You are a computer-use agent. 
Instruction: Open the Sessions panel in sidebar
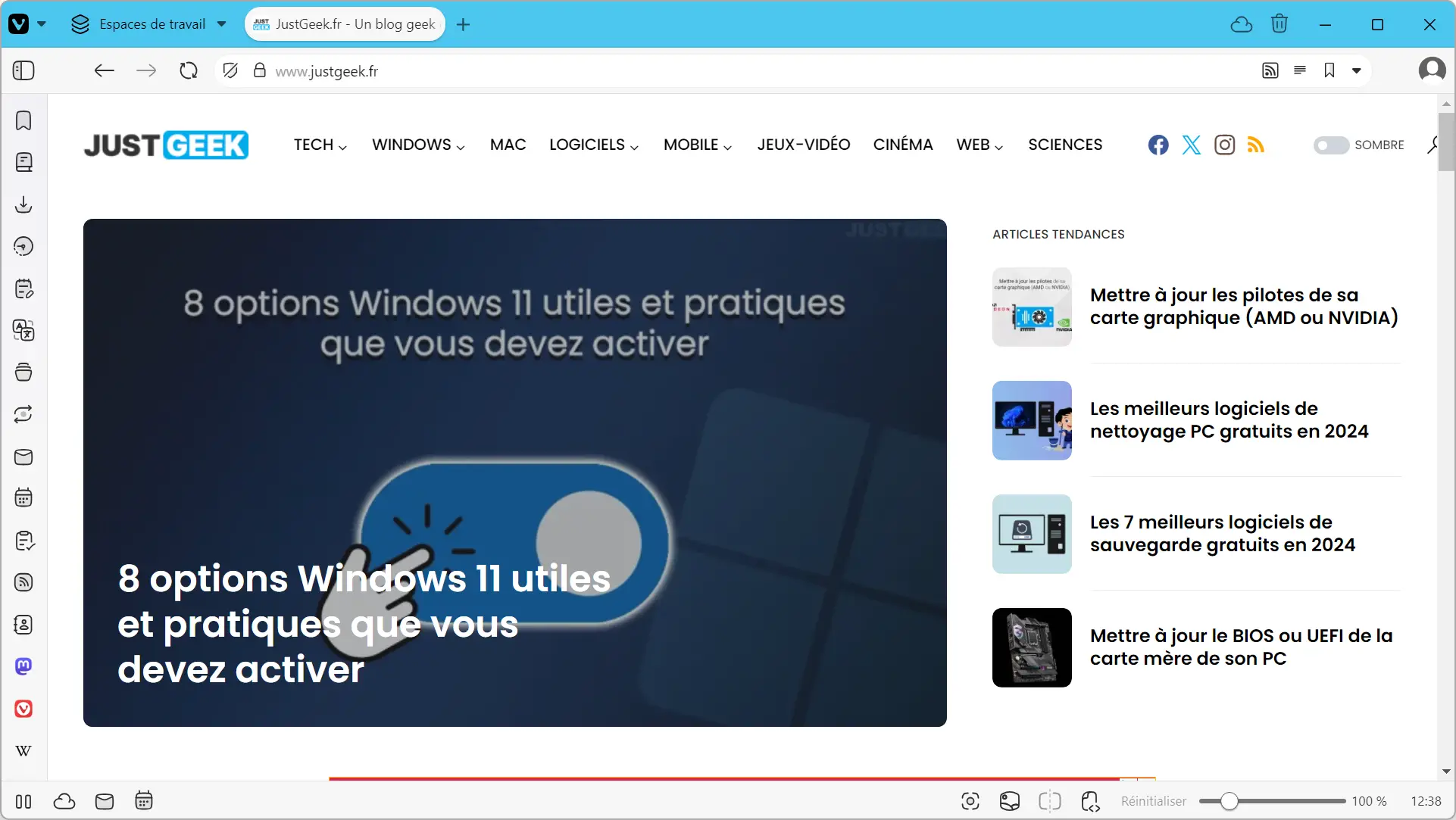tap(24, 414)
